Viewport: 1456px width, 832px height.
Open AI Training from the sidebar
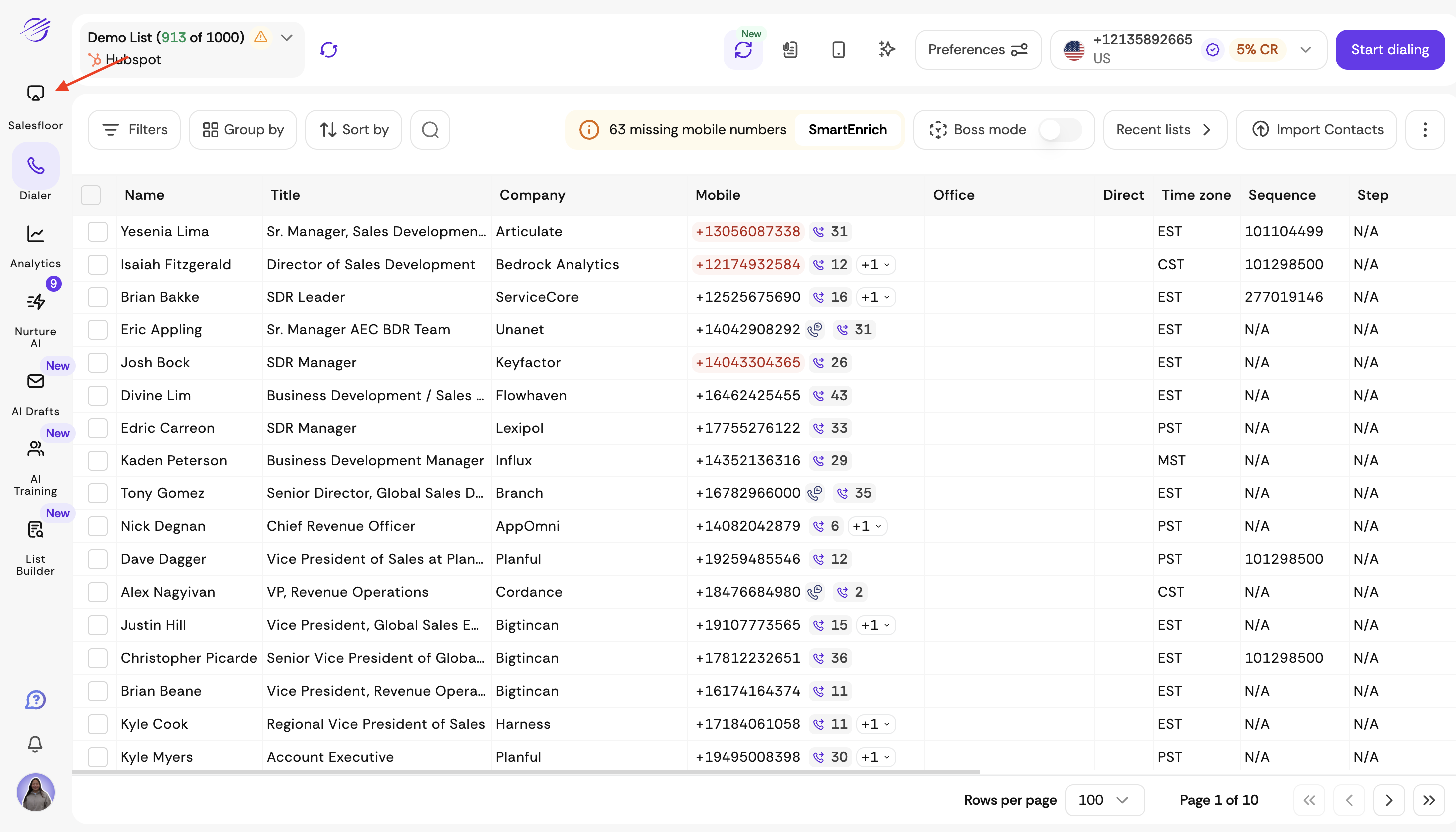(35, 449)
